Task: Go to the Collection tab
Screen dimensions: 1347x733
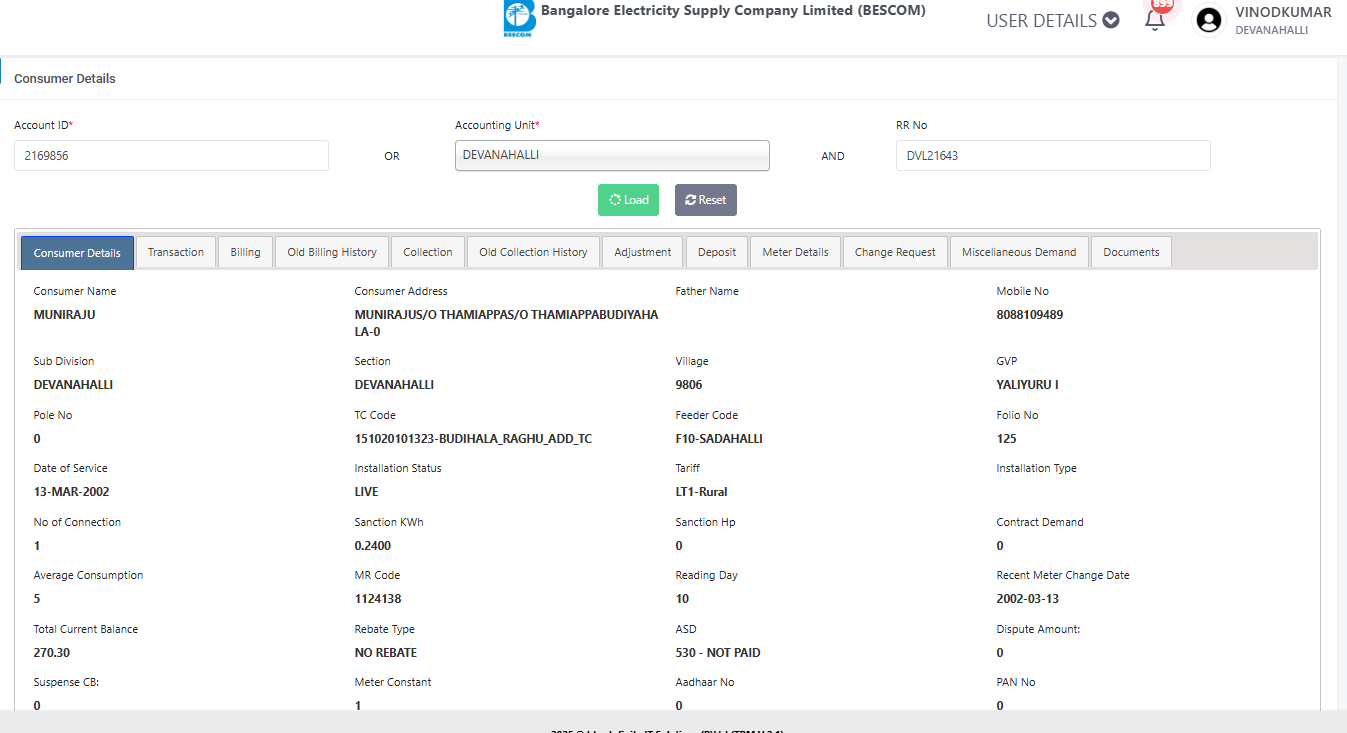Action: tap(428, 253)
